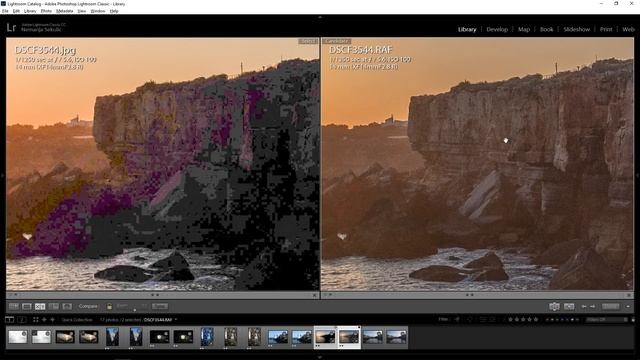Open the File menu

[5, 11]
